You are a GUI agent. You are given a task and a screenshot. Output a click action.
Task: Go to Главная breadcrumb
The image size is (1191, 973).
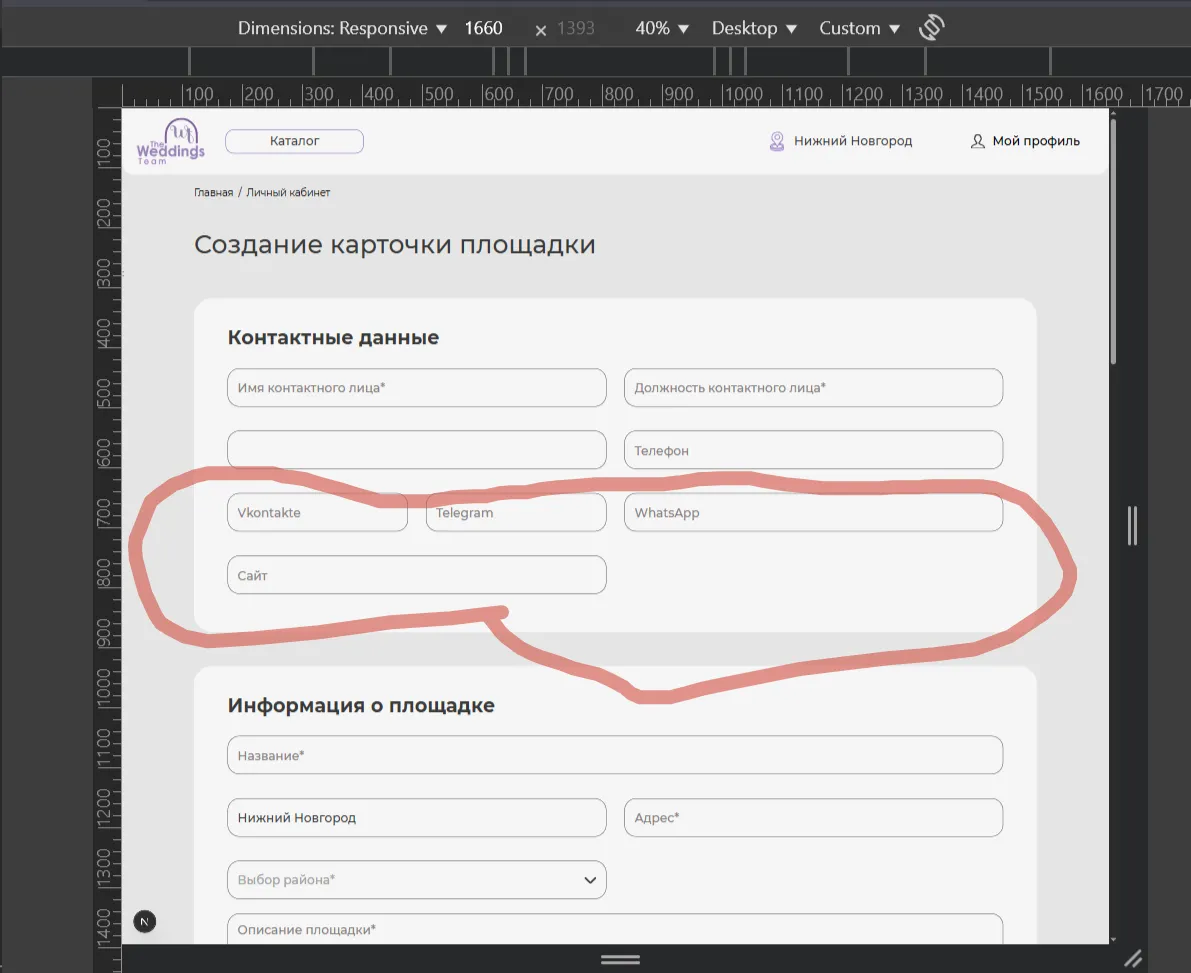coord(213,192)
